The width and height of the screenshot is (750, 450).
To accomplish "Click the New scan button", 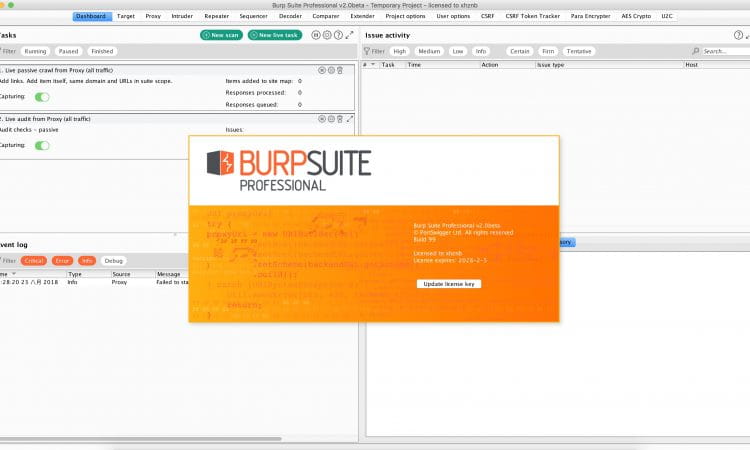I will point(221,35).
